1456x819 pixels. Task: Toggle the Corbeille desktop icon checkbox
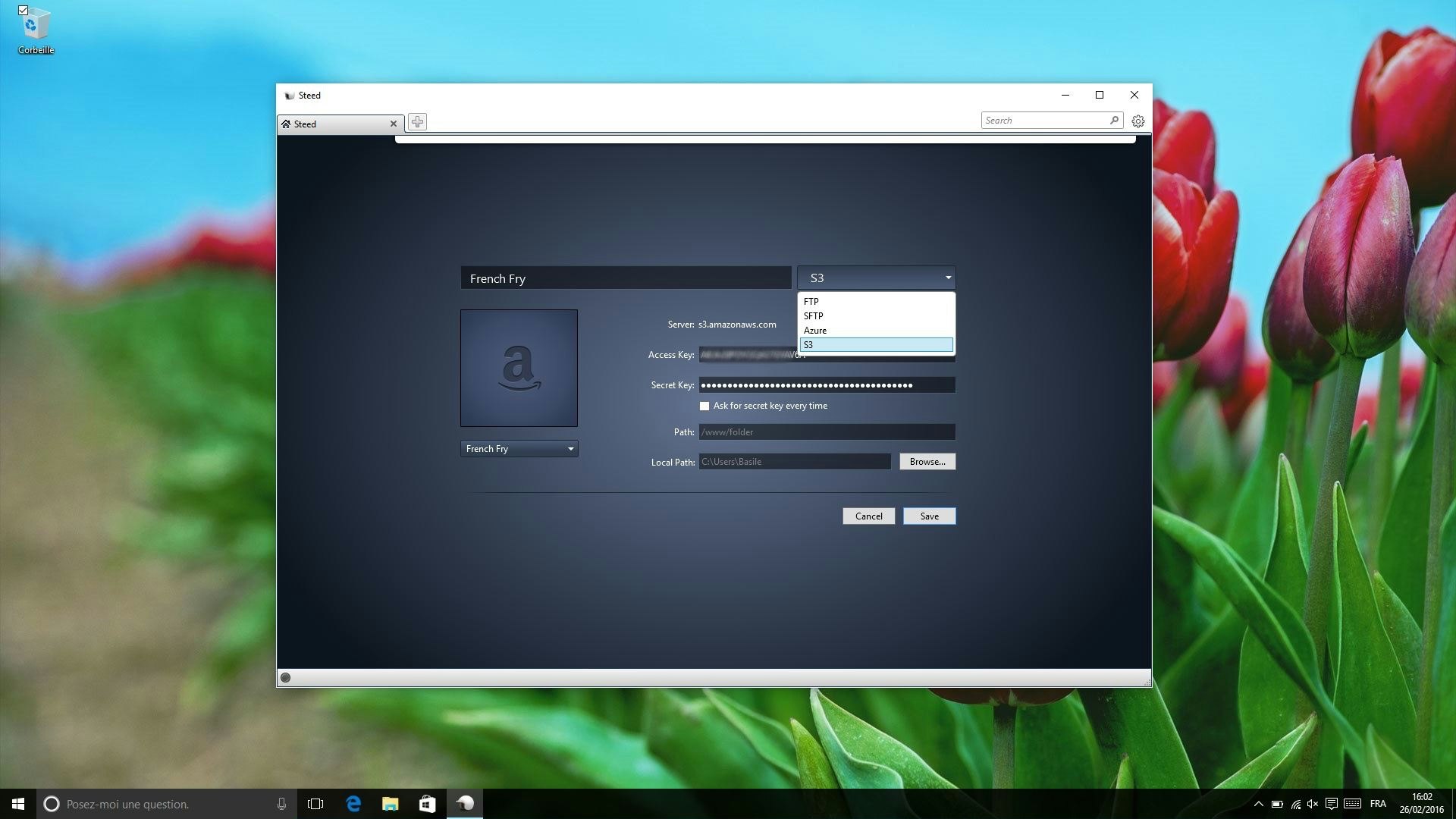click(x=23, y=11)
